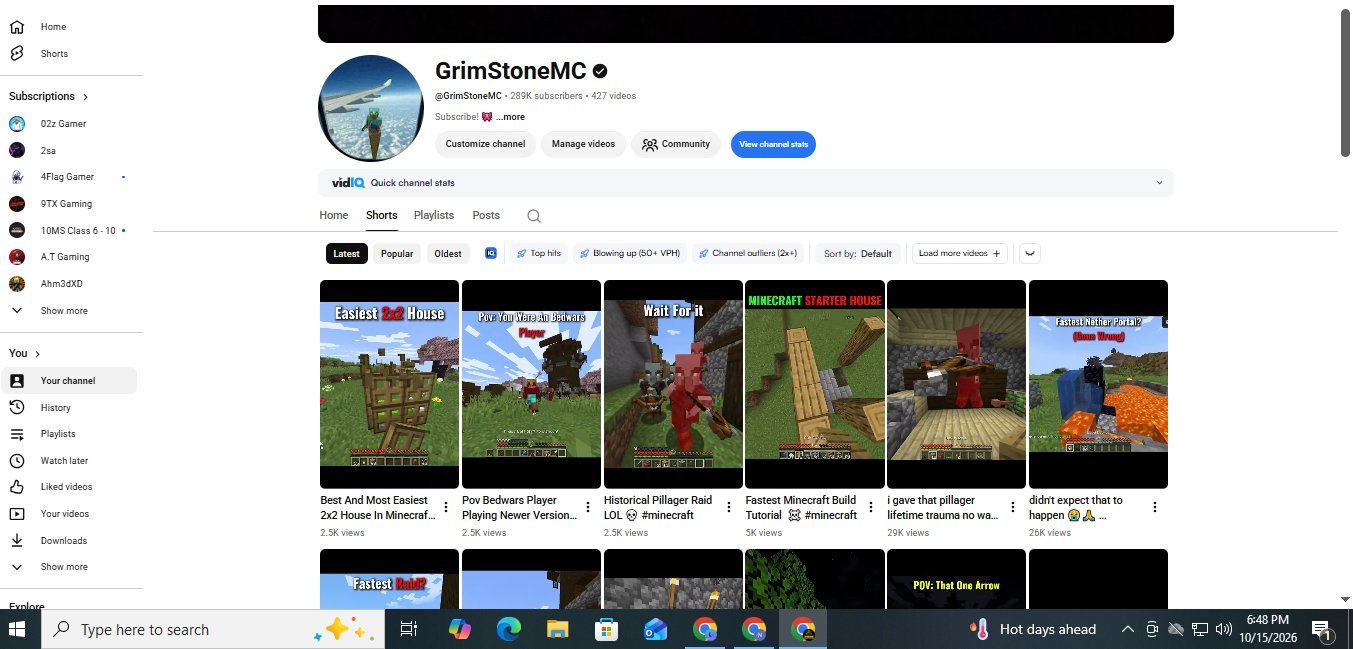Open Microsoft Edge from the taskbar
The image size is (1353, 649).
pos(509,629)
